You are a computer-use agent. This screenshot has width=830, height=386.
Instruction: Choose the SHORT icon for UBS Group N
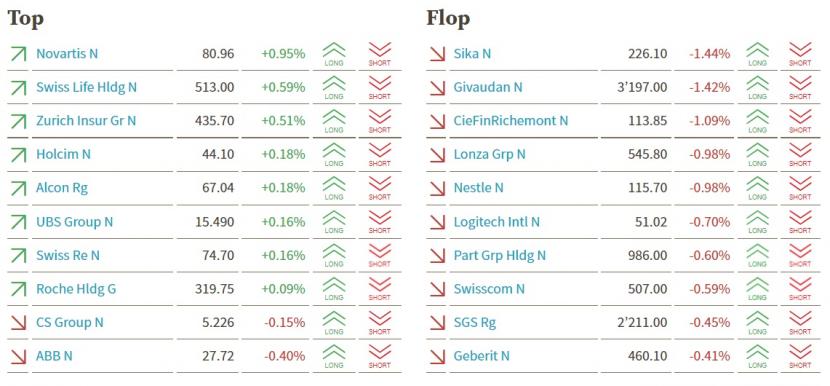pos(380,221)
